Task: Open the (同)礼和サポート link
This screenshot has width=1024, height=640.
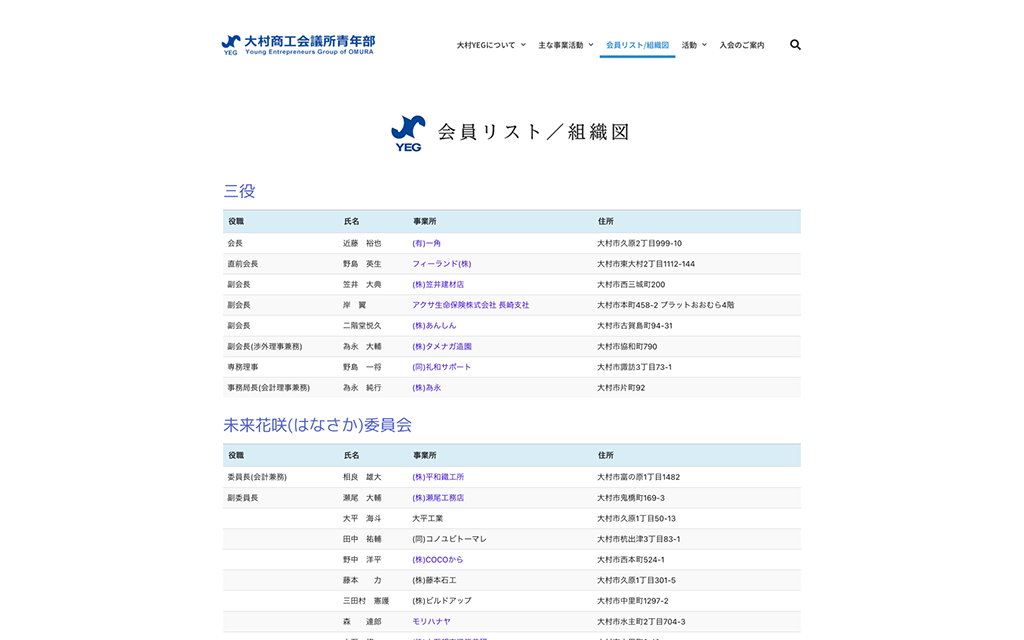Action: click(x=441, y=367)
